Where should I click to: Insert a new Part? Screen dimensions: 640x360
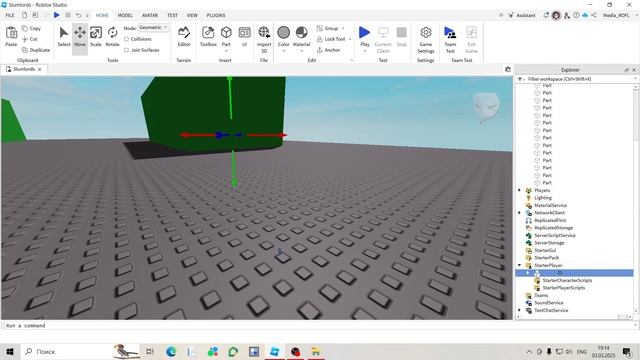pos(226,35)
